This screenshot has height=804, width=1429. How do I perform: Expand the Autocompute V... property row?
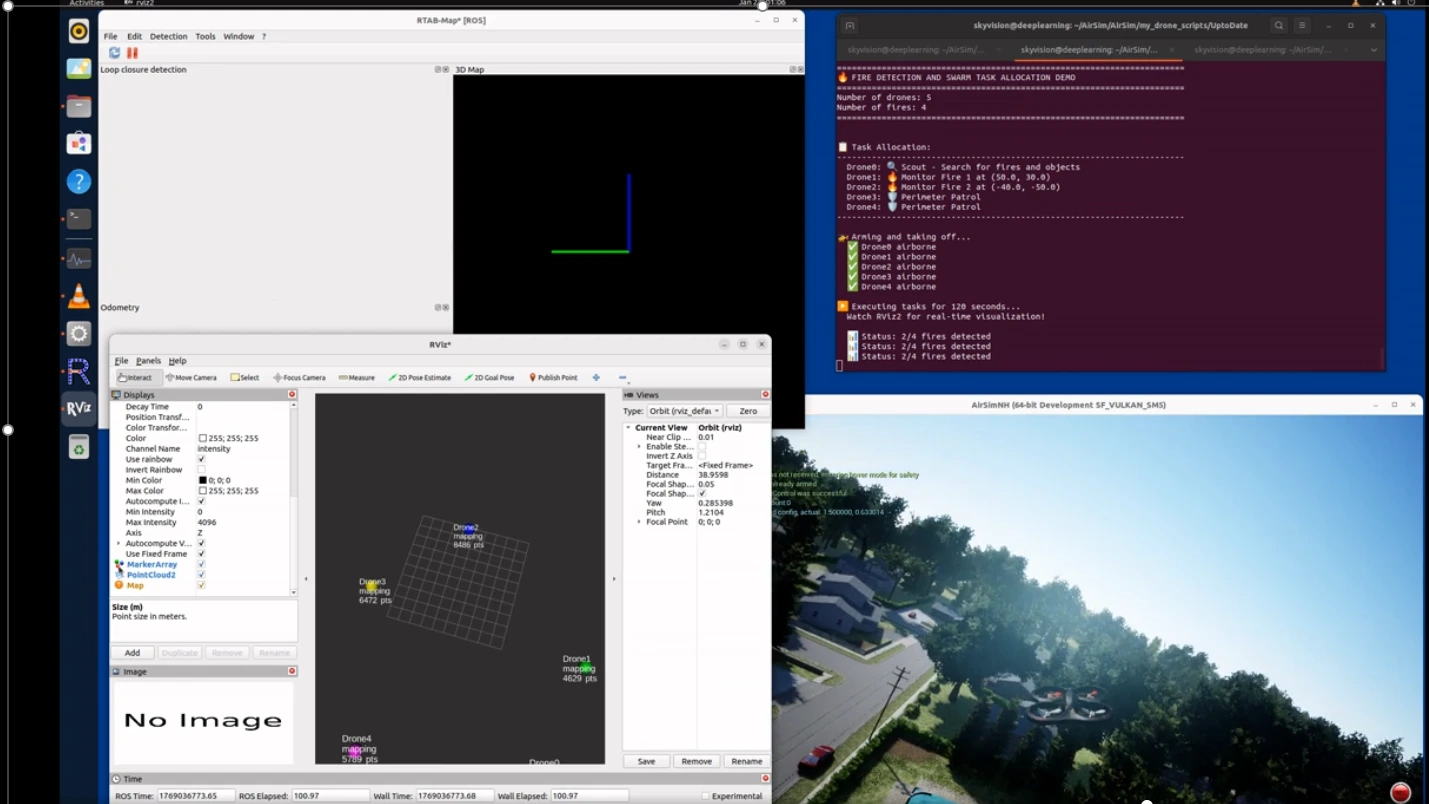pyautogui.click(x=119, y=543)
